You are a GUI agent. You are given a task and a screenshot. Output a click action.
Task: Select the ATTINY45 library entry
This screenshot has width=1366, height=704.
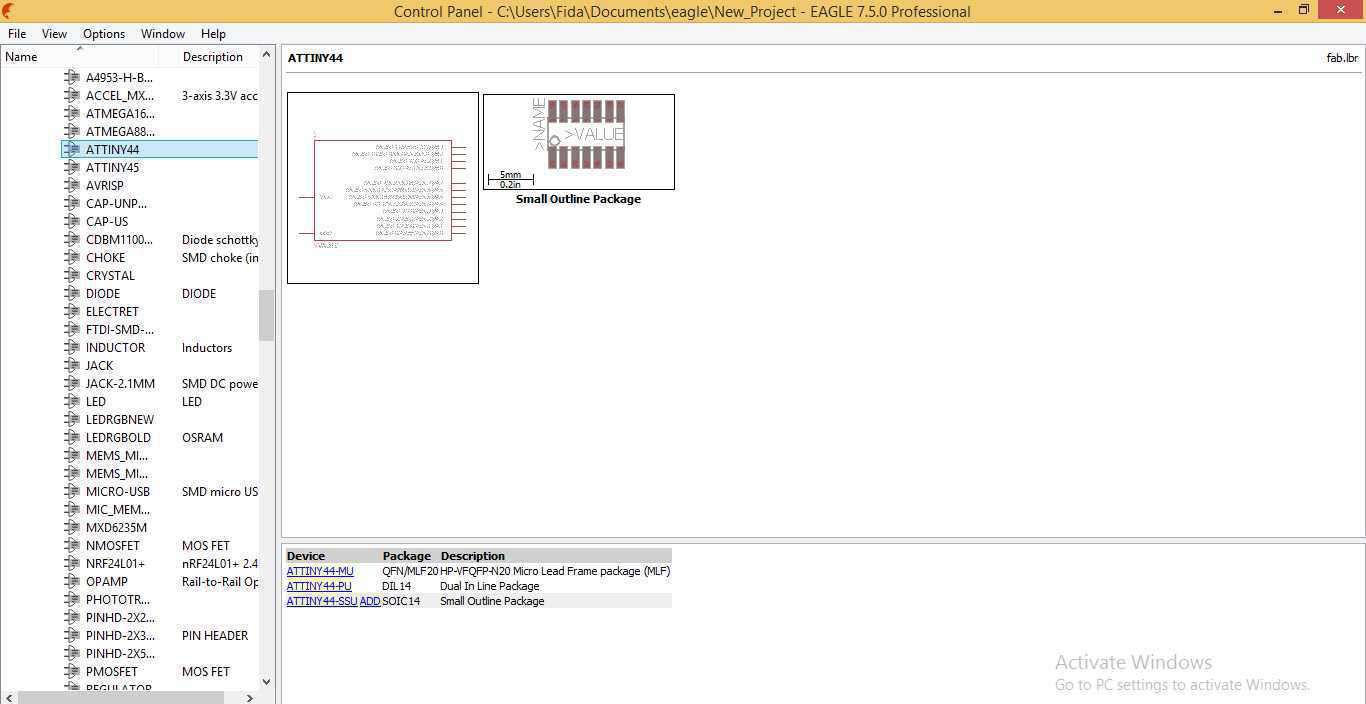click(112, 167)
